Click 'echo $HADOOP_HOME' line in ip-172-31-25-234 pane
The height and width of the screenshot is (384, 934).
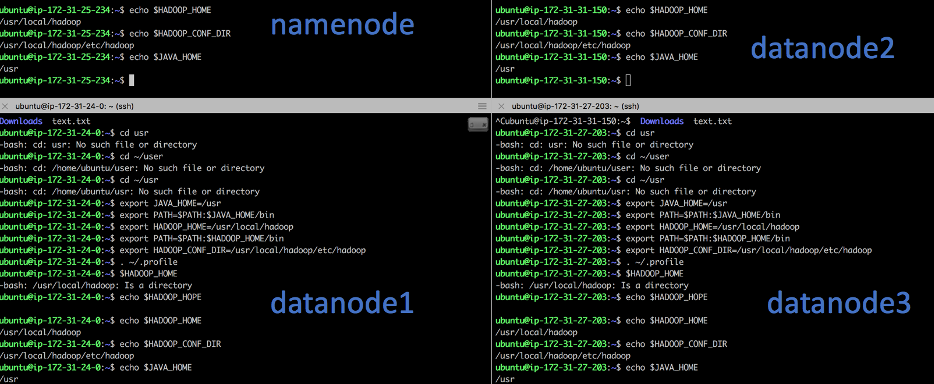[x=170, y=10]
